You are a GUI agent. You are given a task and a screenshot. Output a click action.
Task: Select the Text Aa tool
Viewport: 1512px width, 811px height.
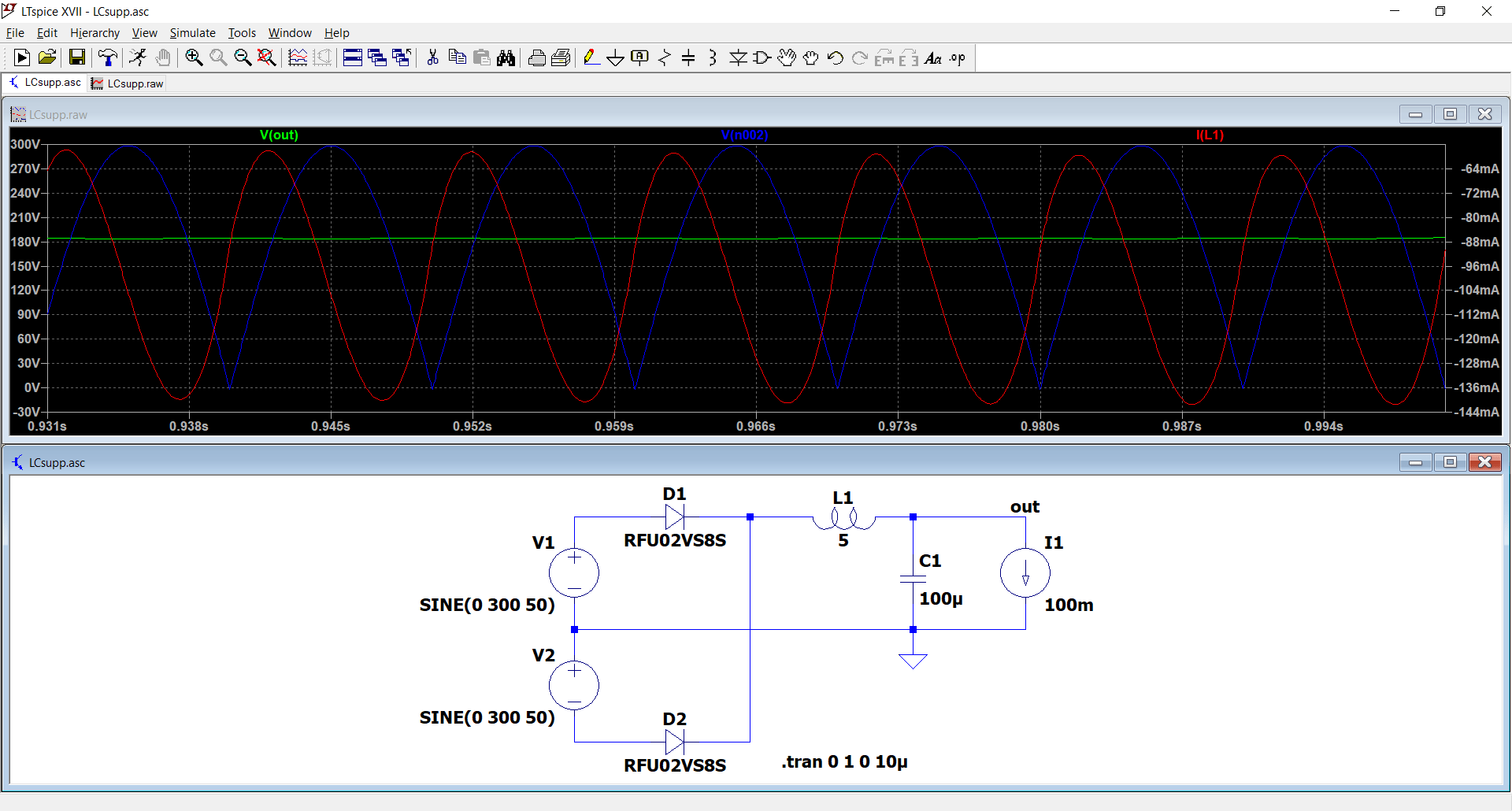(933, 57)
